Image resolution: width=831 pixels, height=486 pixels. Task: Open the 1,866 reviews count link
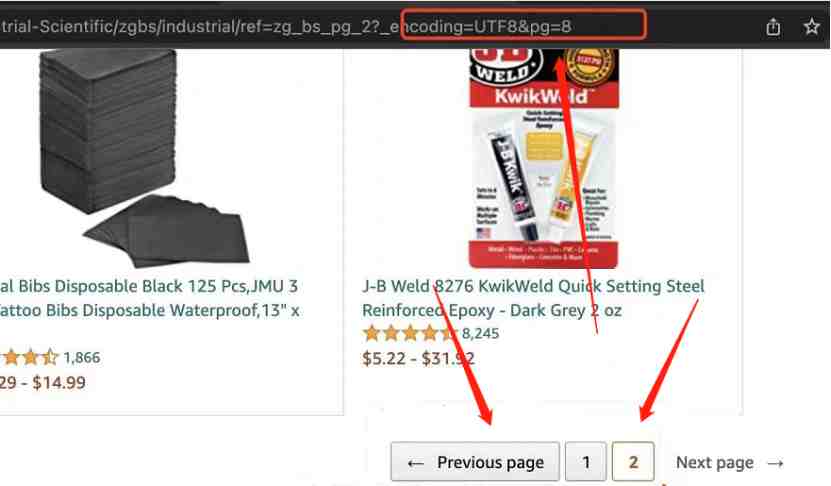point(82,357)
